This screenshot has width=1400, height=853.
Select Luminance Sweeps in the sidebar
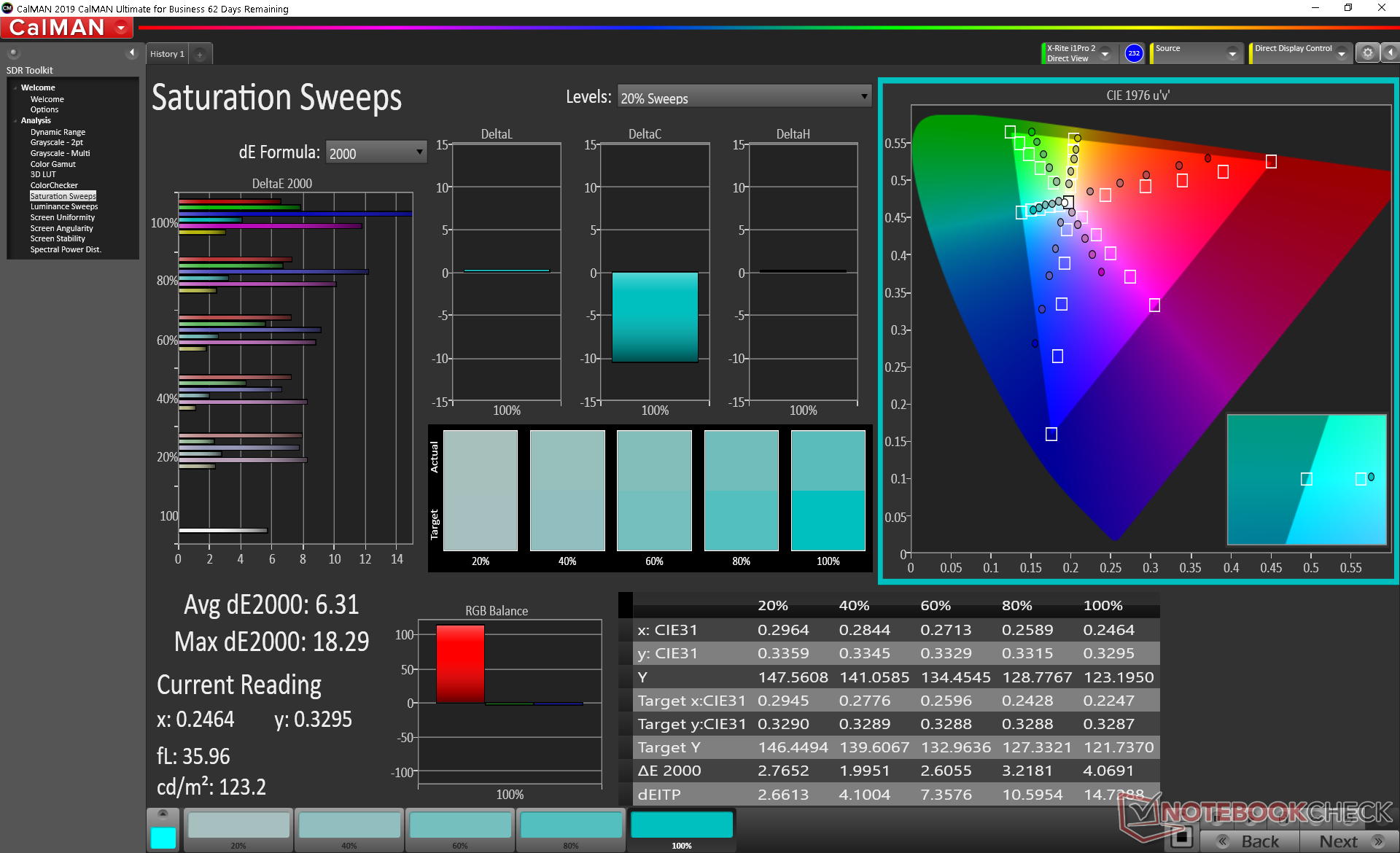point(64,206)
